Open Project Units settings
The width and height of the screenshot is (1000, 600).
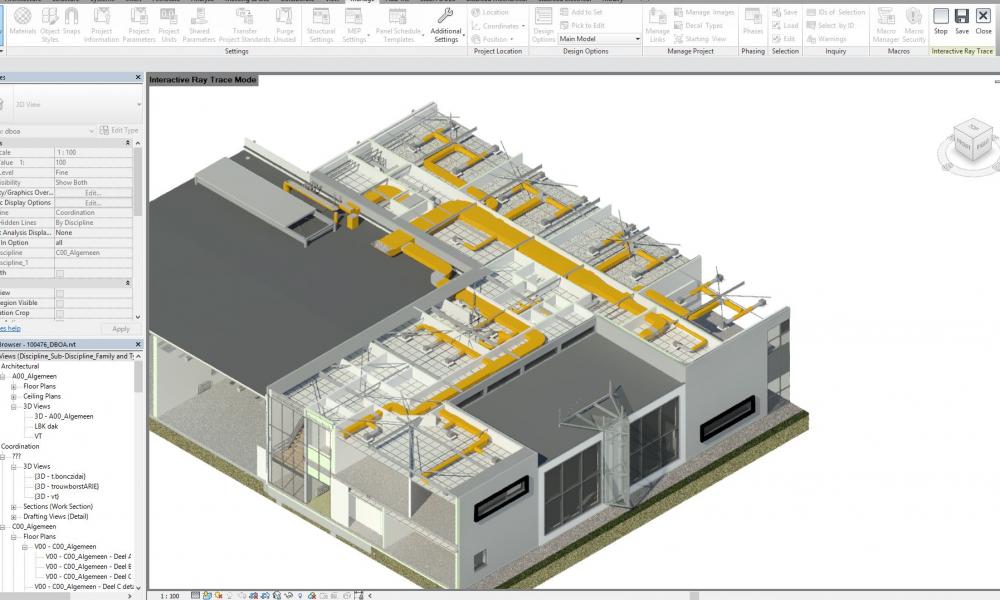point(169,24)
